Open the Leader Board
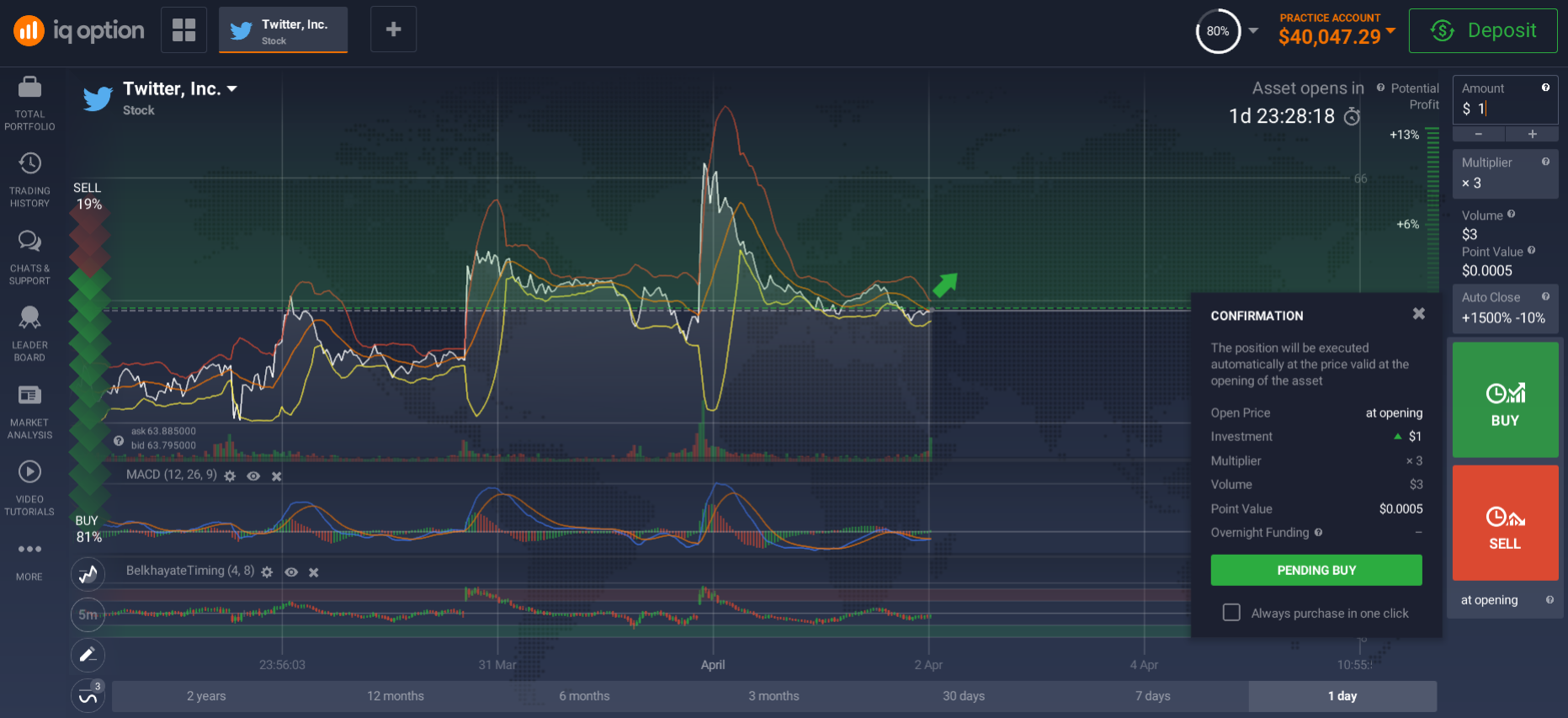The width and height of the screenshot is (1568, 718). [29, 333]
